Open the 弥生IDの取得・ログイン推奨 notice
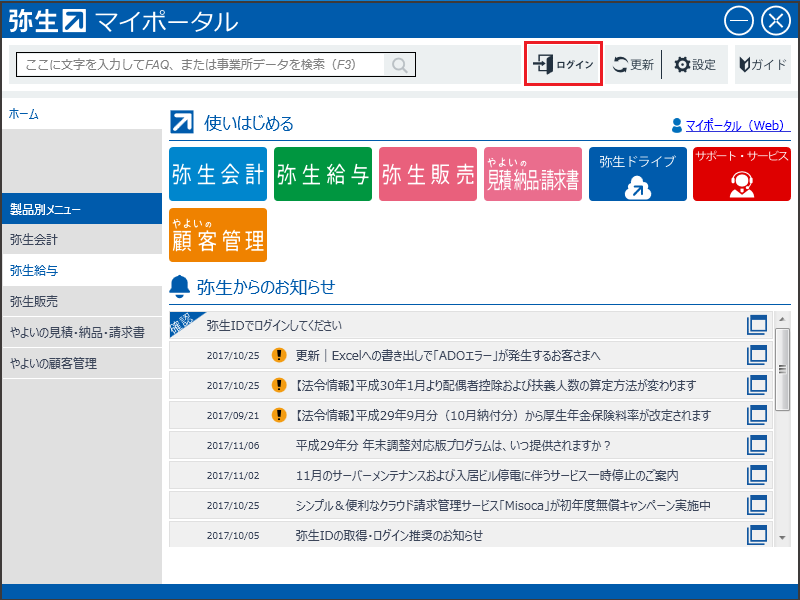 [470, 535]
